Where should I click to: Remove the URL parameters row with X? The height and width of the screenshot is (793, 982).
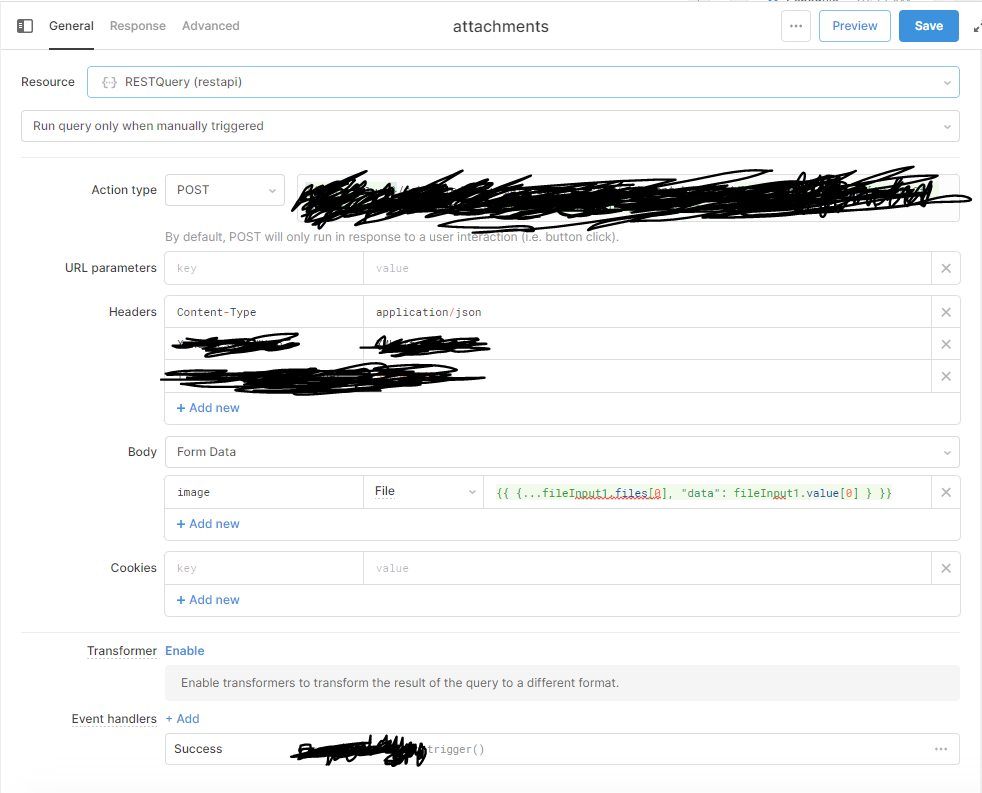click(946, 268)
